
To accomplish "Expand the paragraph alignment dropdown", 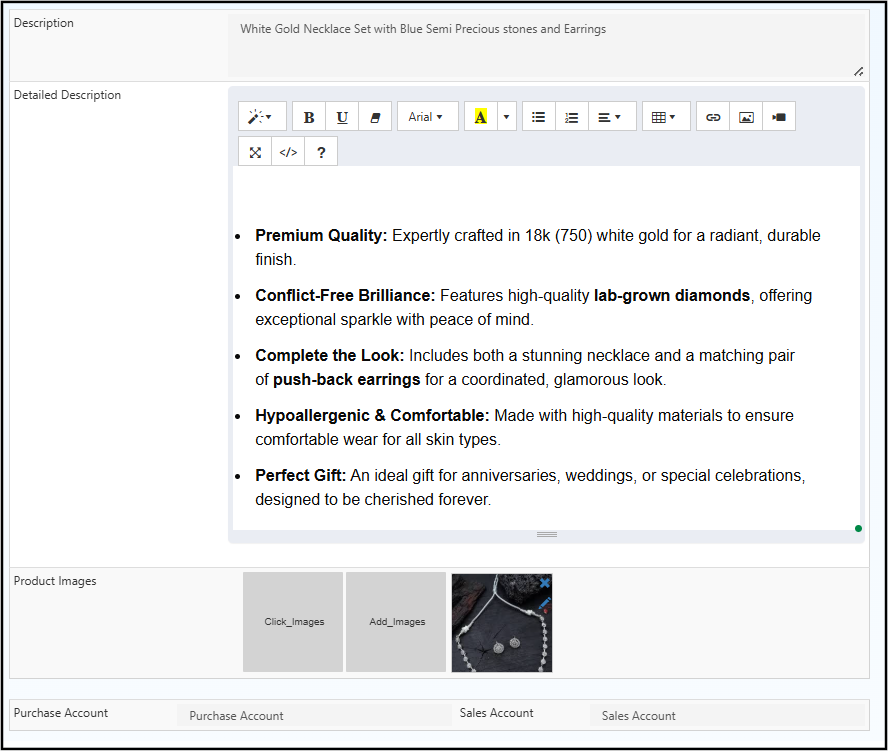I will tap(611, 117).
